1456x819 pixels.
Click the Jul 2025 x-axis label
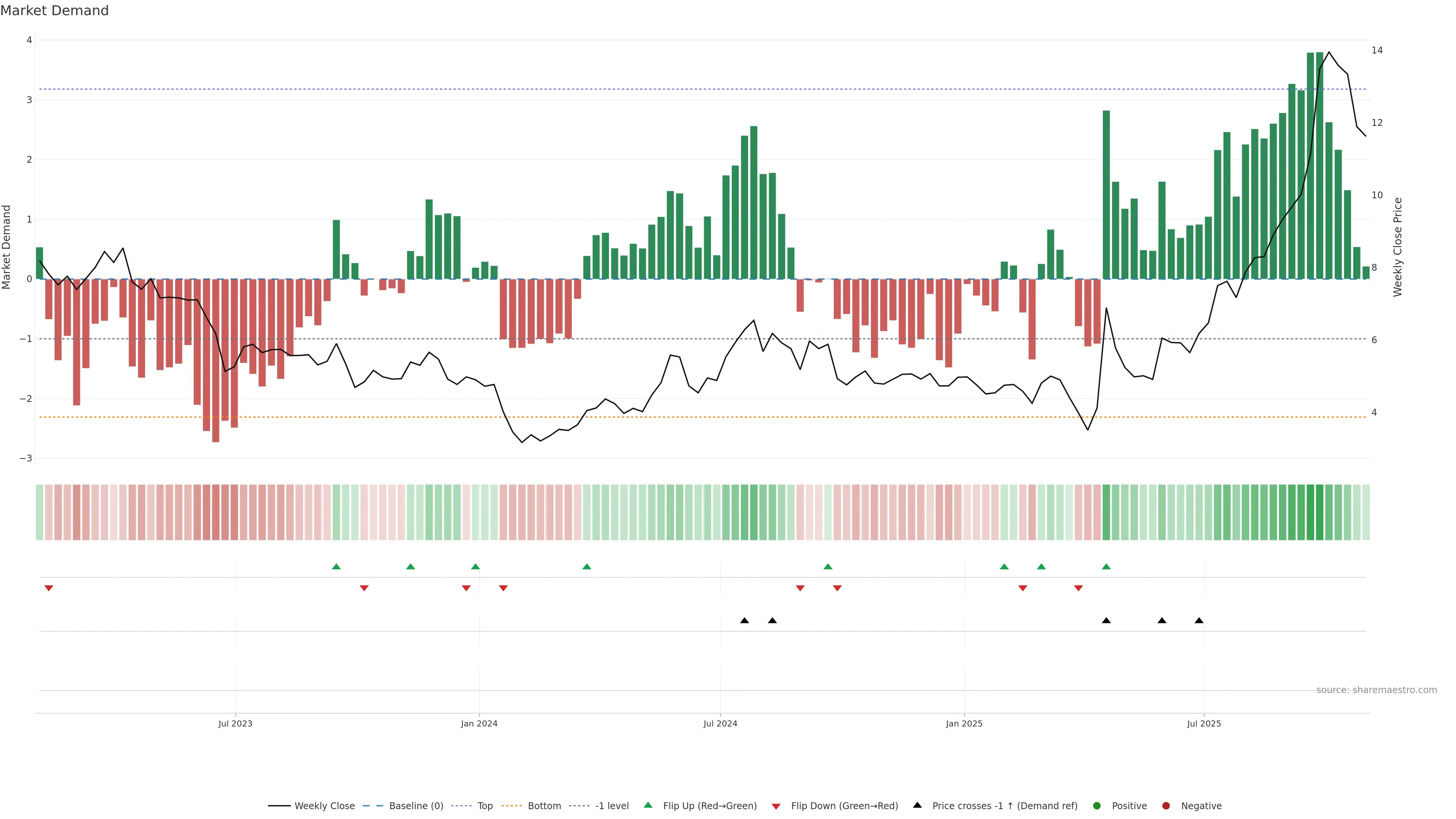point(1204,724)
